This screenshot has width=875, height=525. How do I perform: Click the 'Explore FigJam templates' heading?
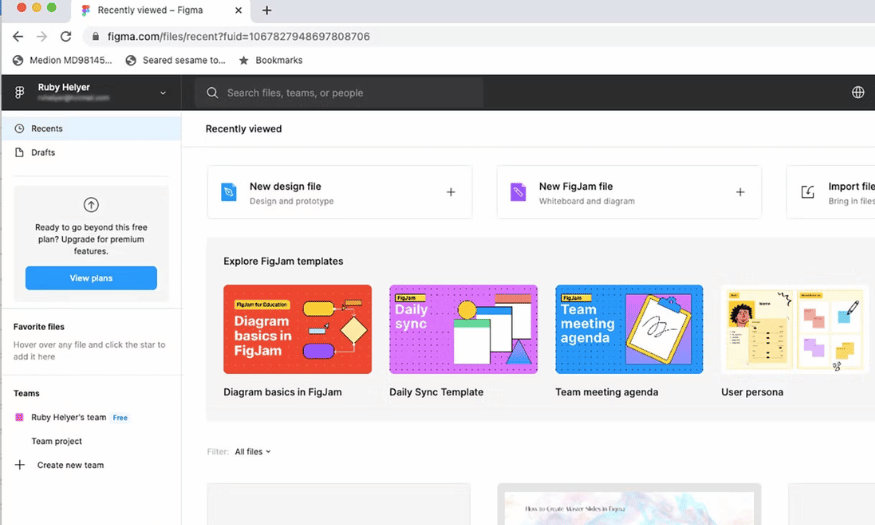283,261
